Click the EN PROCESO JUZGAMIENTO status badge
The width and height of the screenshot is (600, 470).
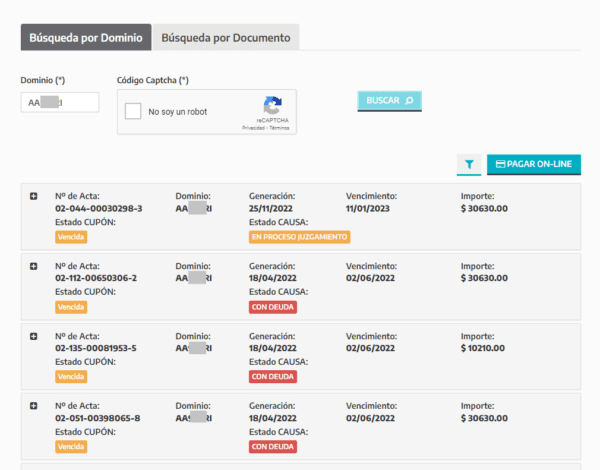299,237
